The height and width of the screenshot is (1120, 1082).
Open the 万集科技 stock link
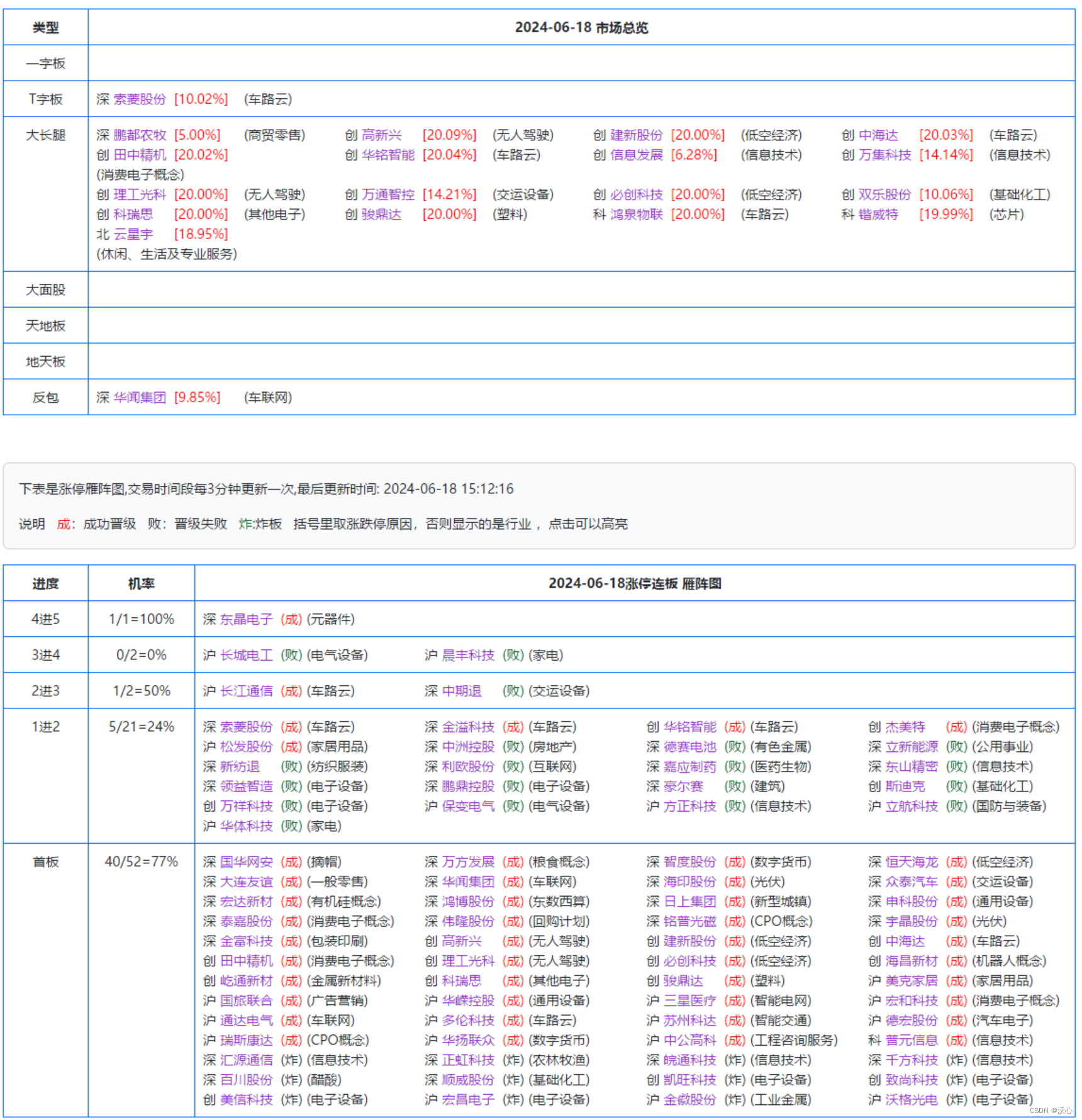pyautogui.click(x=885, y=155)
